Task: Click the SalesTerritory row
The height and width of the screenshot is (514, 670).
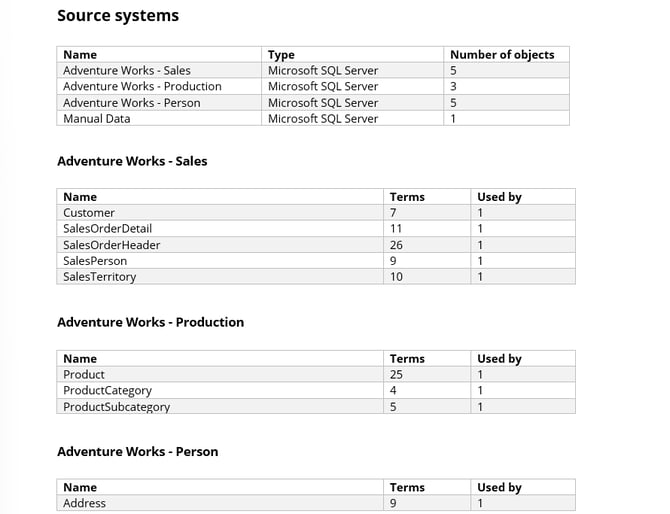Action: [x=316, y=276]
